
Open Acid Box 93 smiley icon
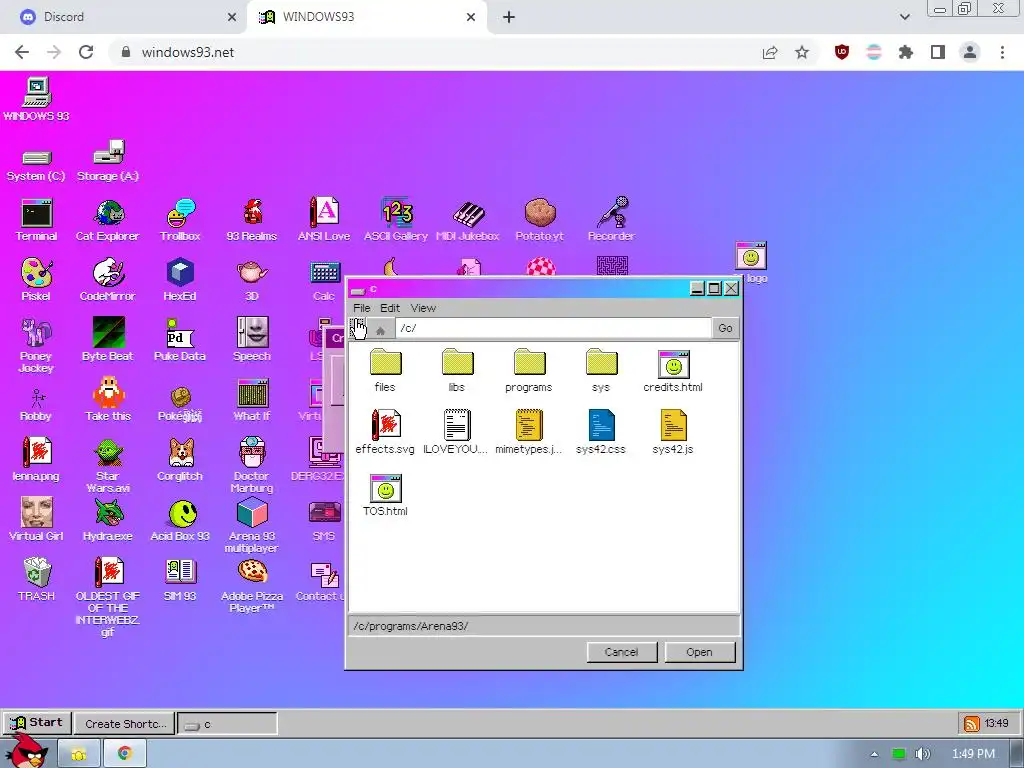tap(180, 520)
